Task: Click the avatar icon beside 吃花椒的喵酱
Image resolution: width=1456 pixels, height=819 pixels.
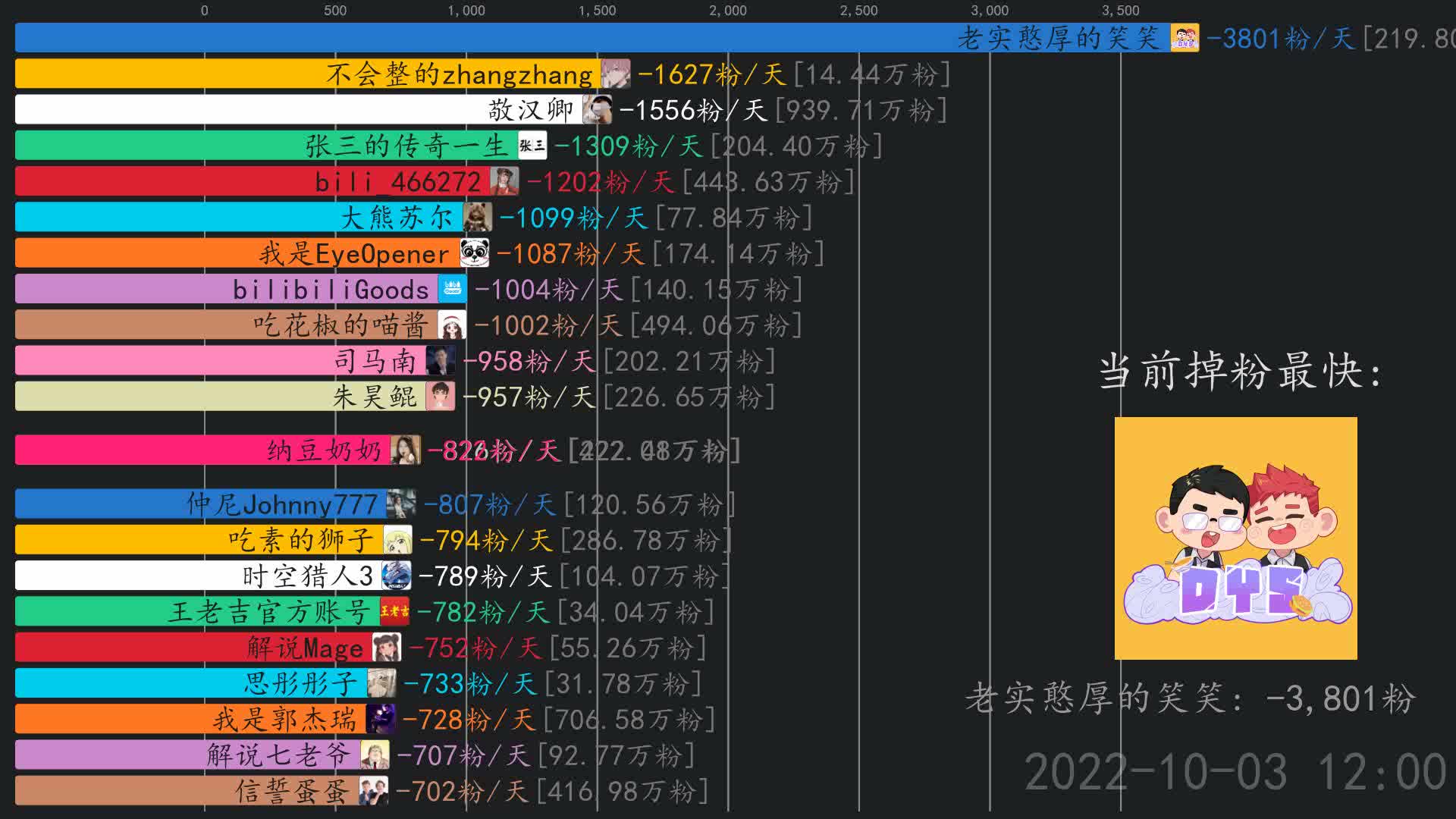Action: 453,325
